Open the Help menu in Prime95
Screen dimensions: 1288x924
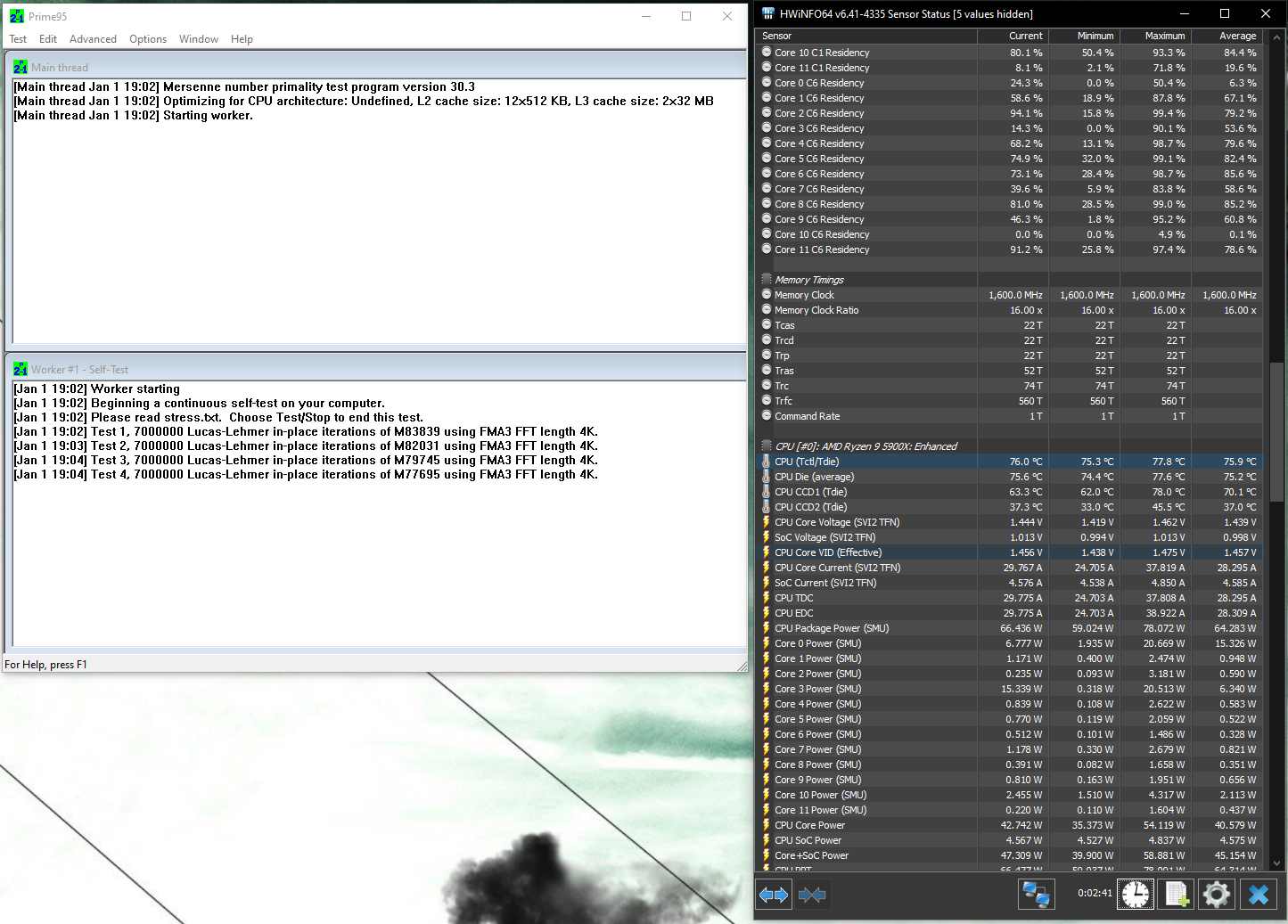click(242, 39)
